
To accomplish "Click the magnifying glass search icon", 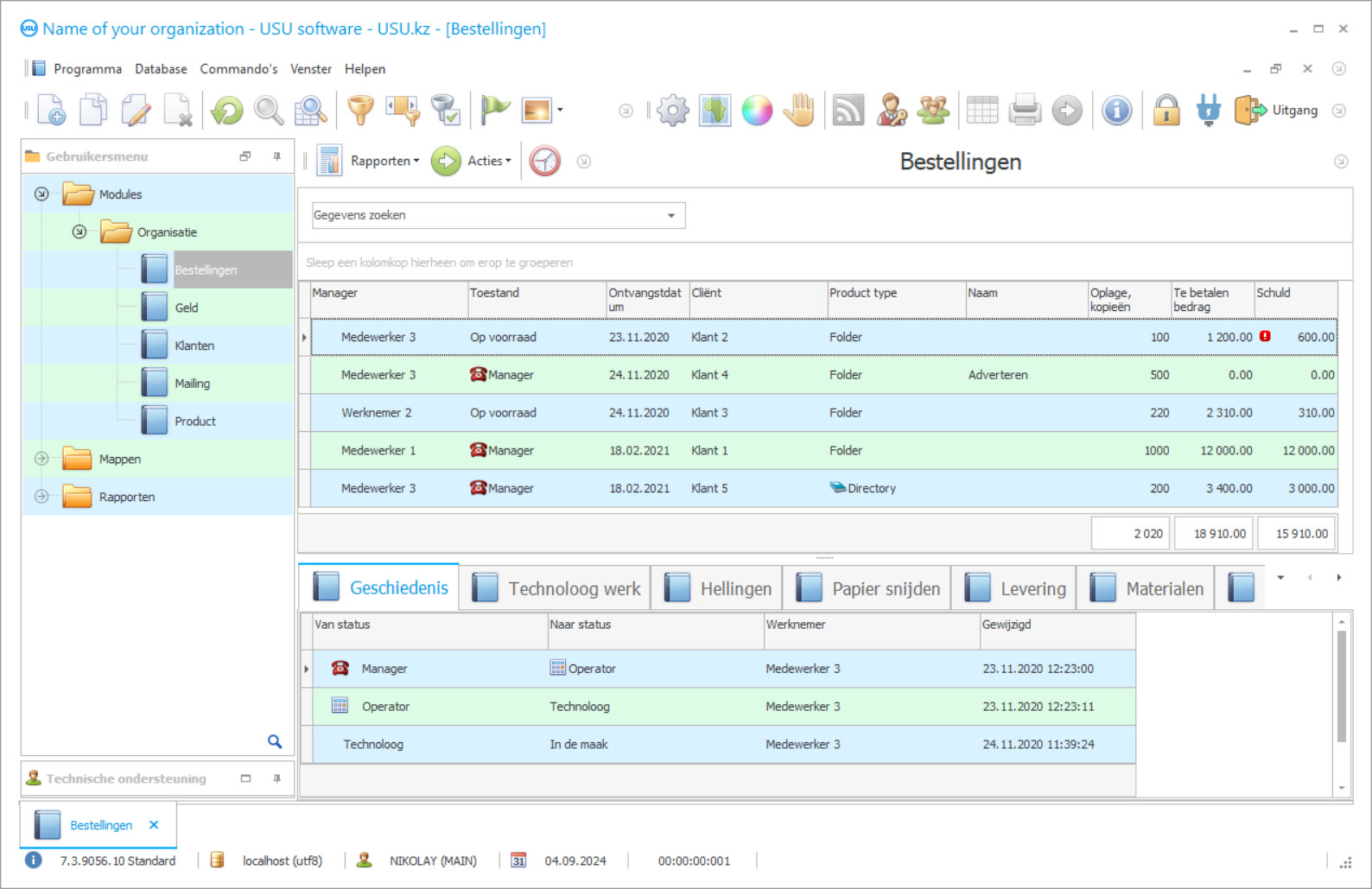I will [x=269, y=111].
